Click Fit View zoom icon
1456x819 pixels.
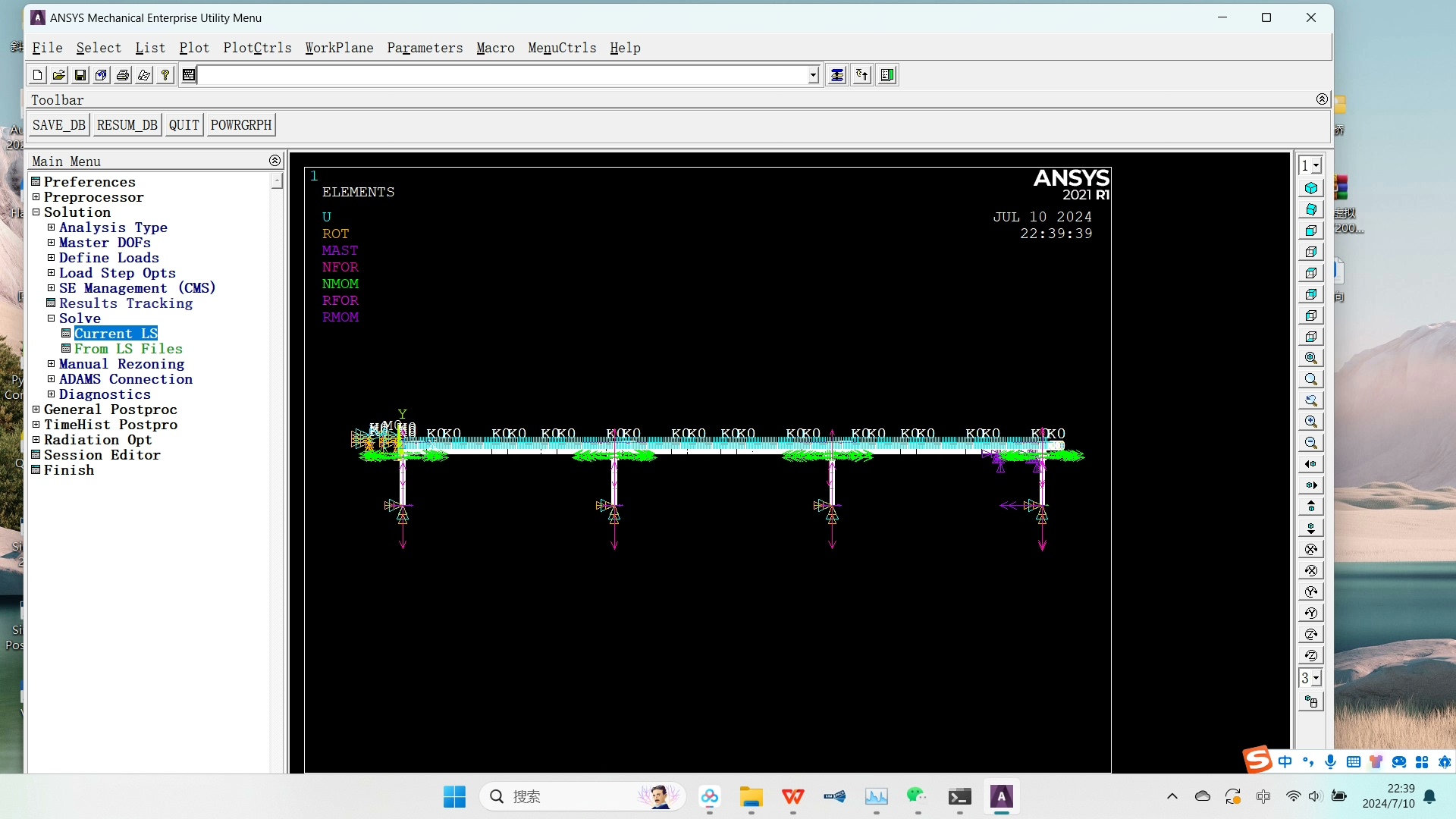(1311, 358)
